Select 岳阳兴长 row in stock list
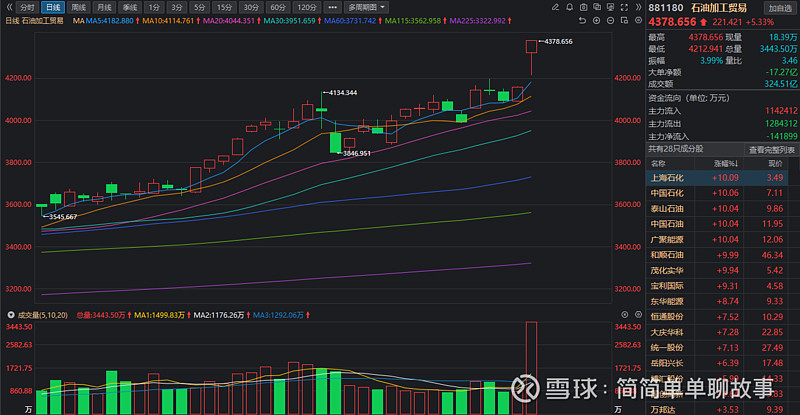 [x=717, y=363]
